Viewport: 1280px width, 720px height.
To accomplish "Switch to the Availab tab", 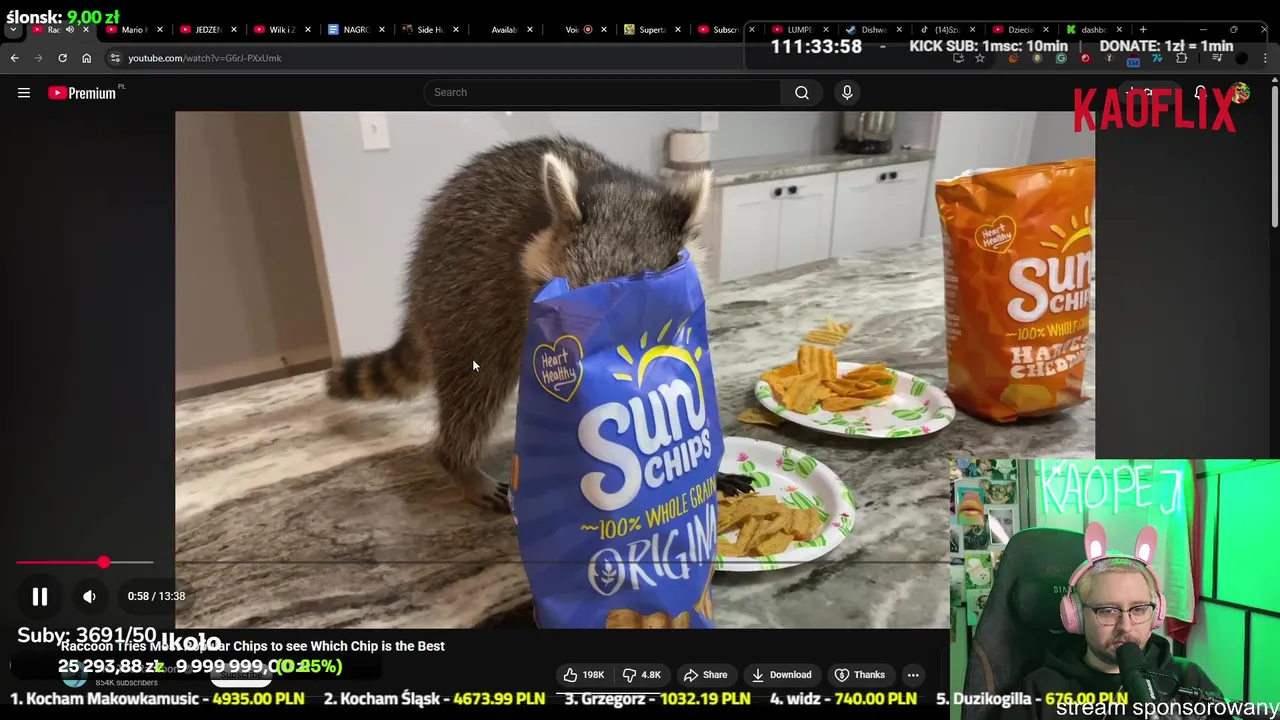I will pyautogui.click(x=503, y=29).
